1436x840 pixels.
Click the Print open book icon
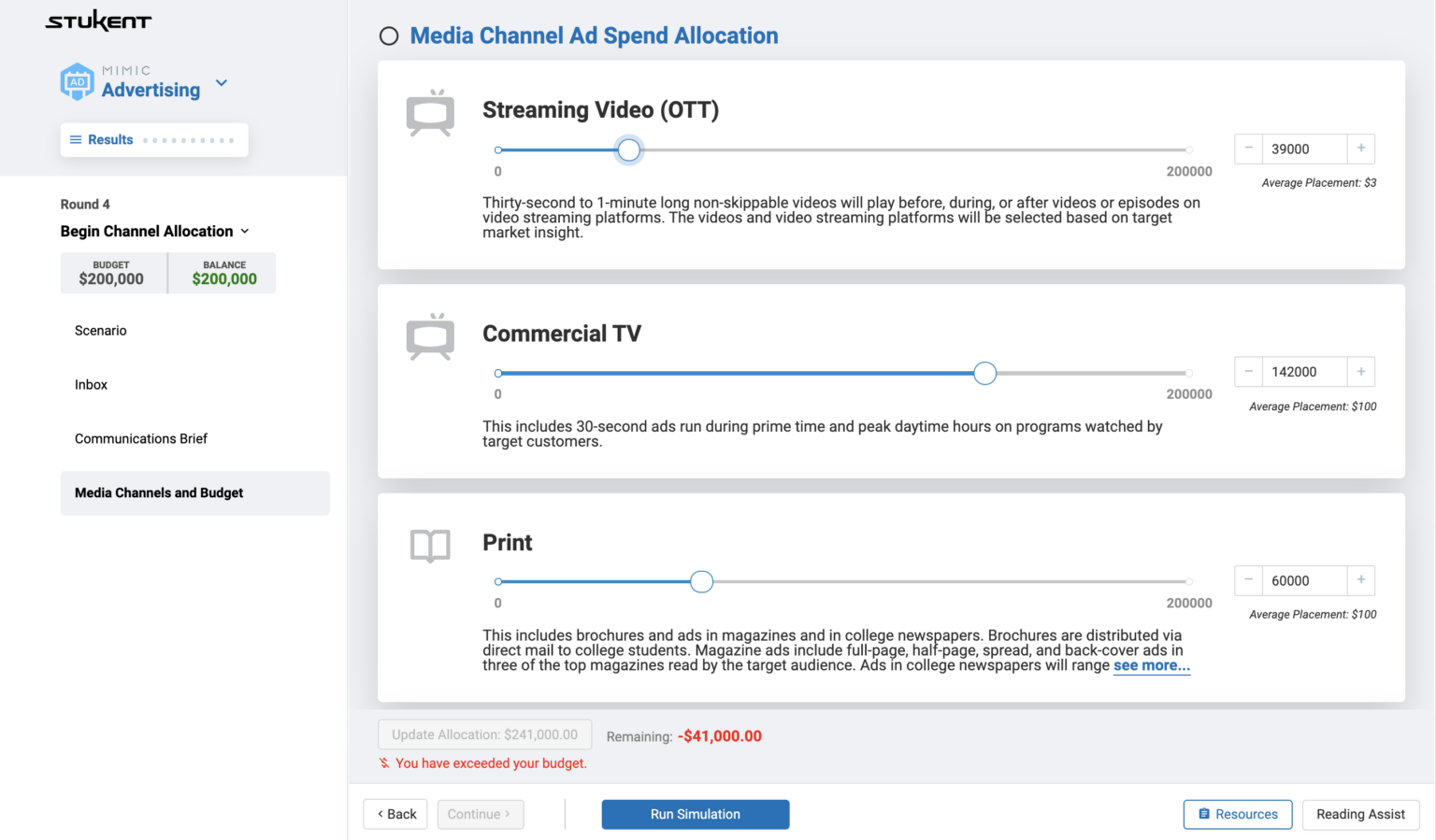tap(430, 546)
